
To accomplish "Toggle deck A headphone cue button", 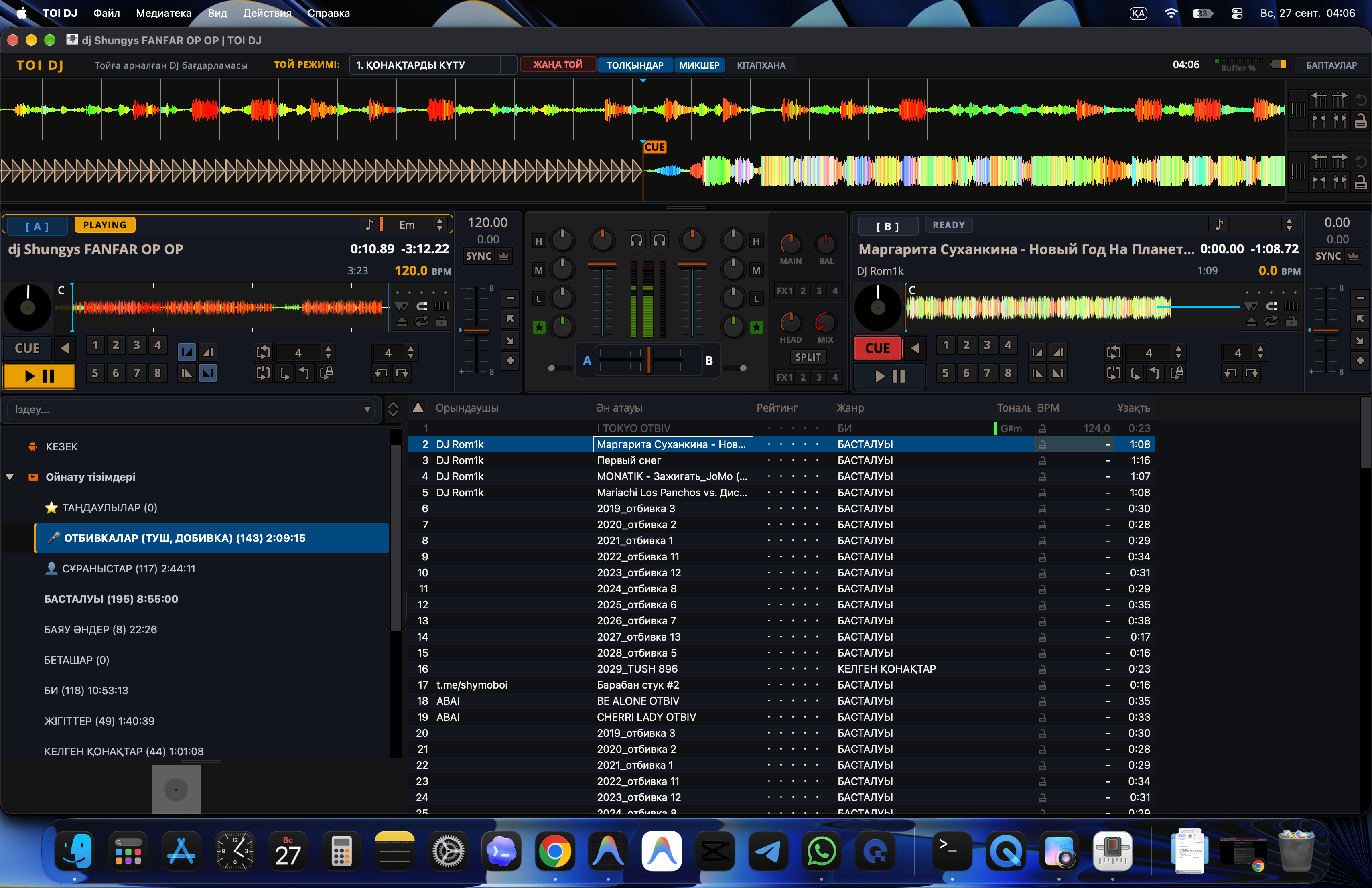I will pos(636,240).
